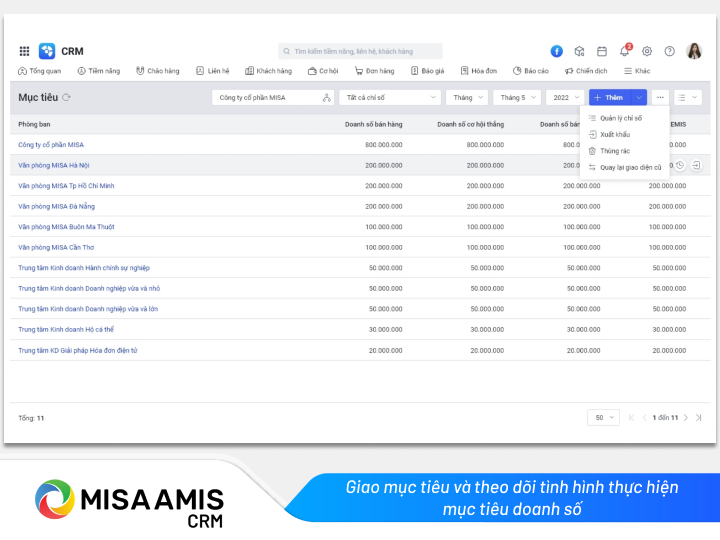Open the help question mark icon
The width and height of the screenshot is (720, 540).
pos(669,51)
